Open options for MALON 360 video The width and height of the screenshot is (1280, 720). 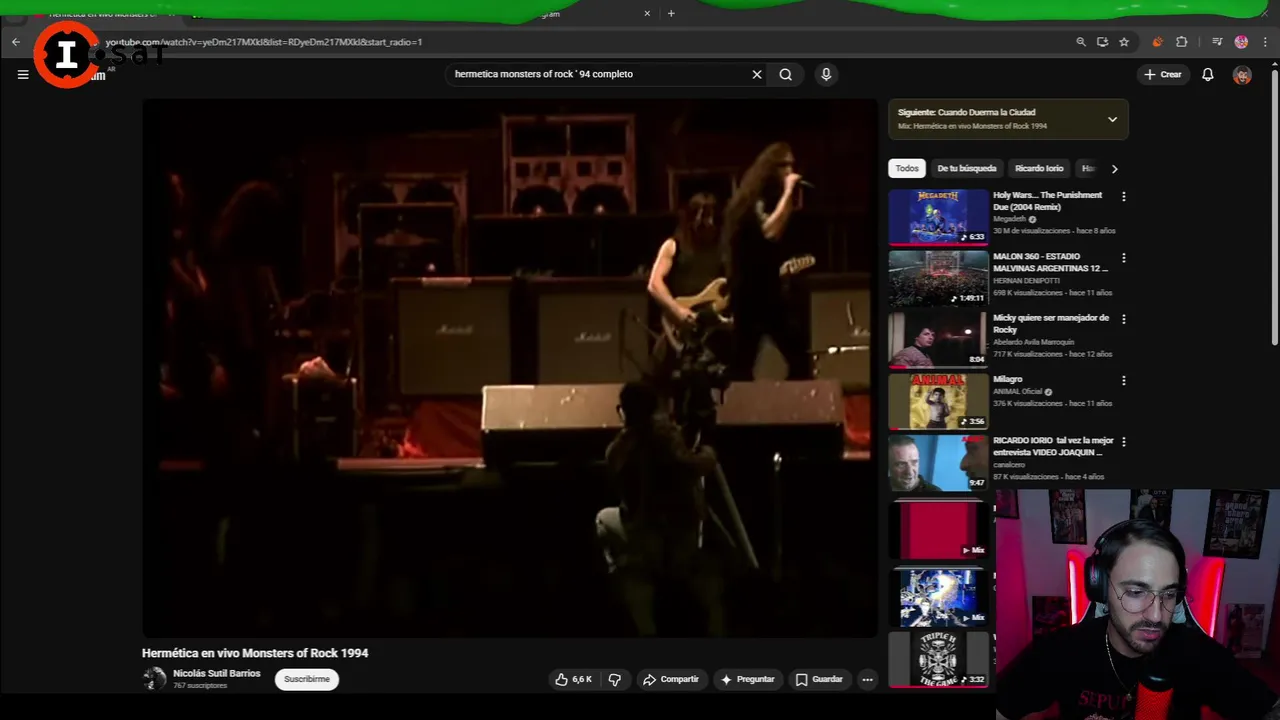tap(1123, 258)
